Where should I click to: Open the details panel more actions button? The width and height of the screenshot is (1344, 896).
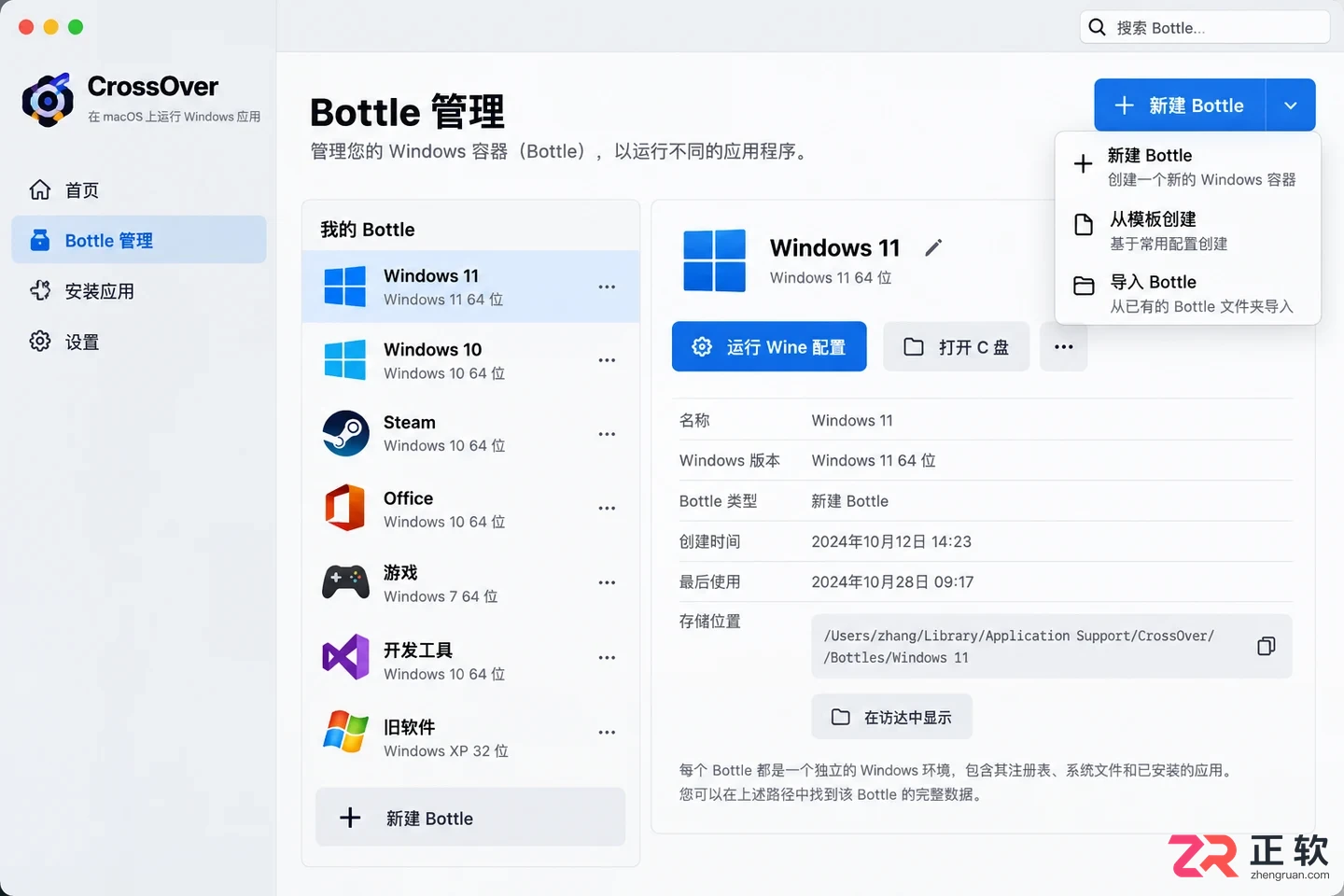(1064, 347)
